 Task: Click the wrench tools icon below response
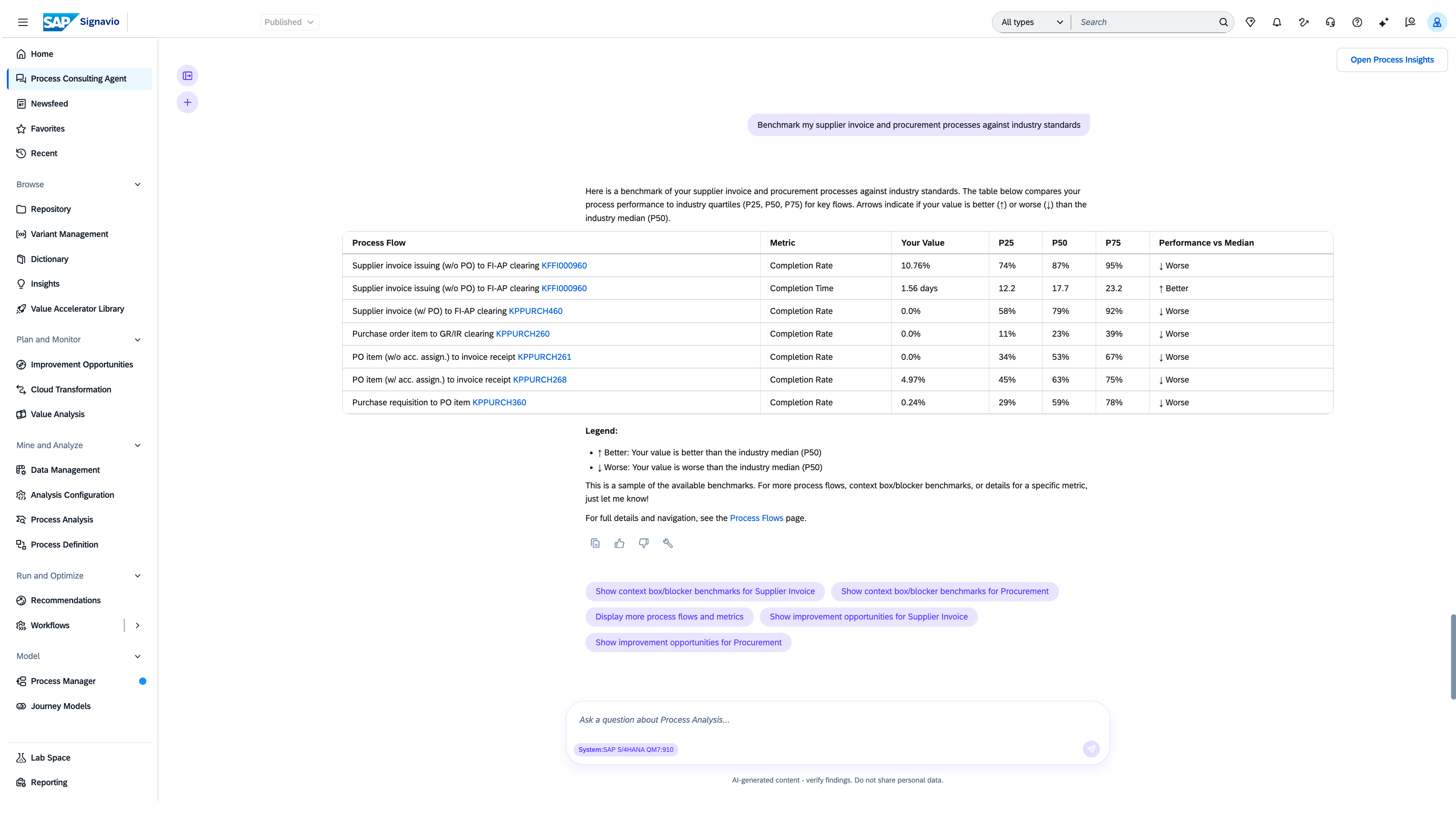[x=668, y=543]
